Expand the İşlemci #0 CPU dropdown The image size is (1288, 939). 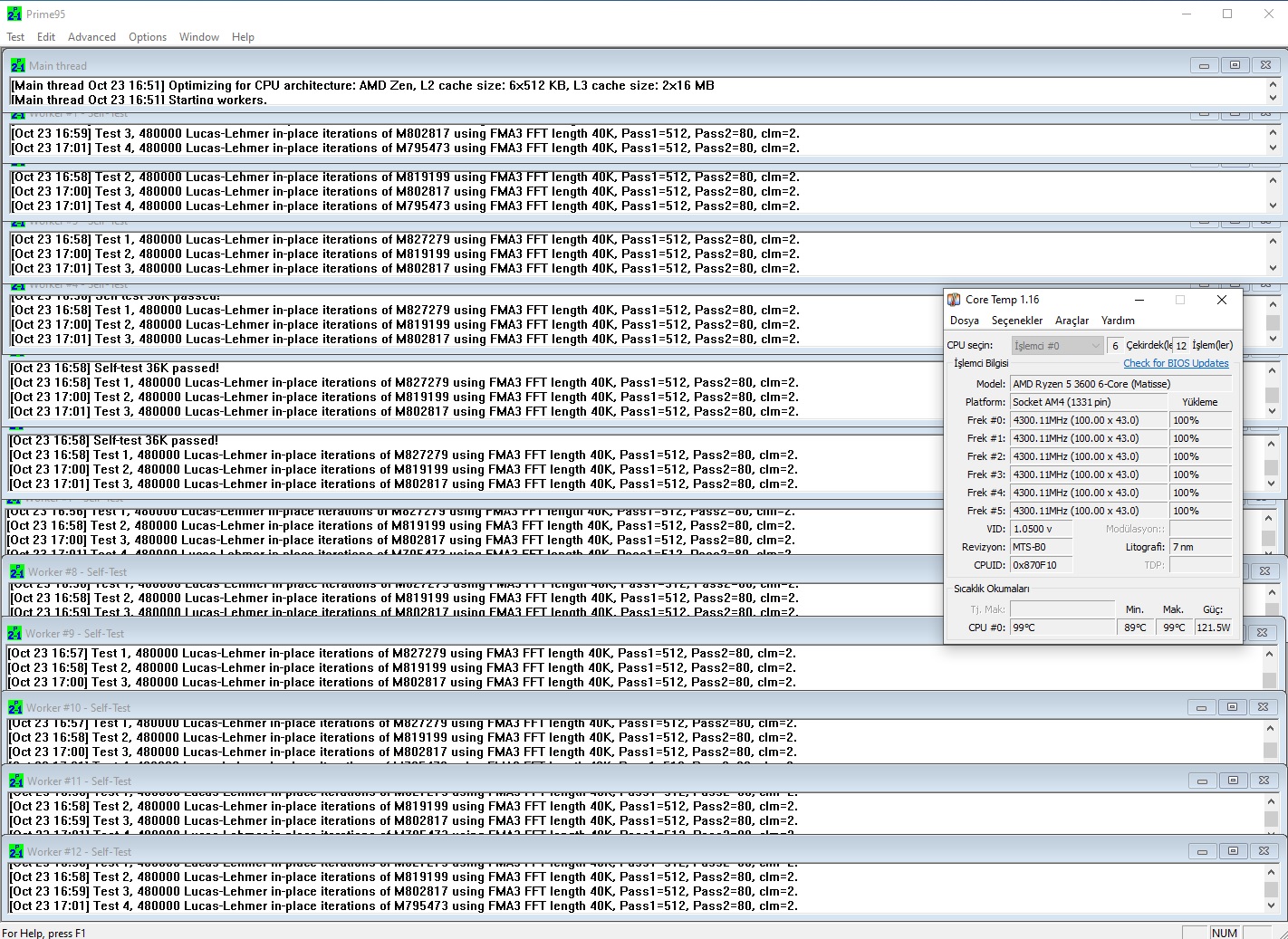tap(1057, 346)
